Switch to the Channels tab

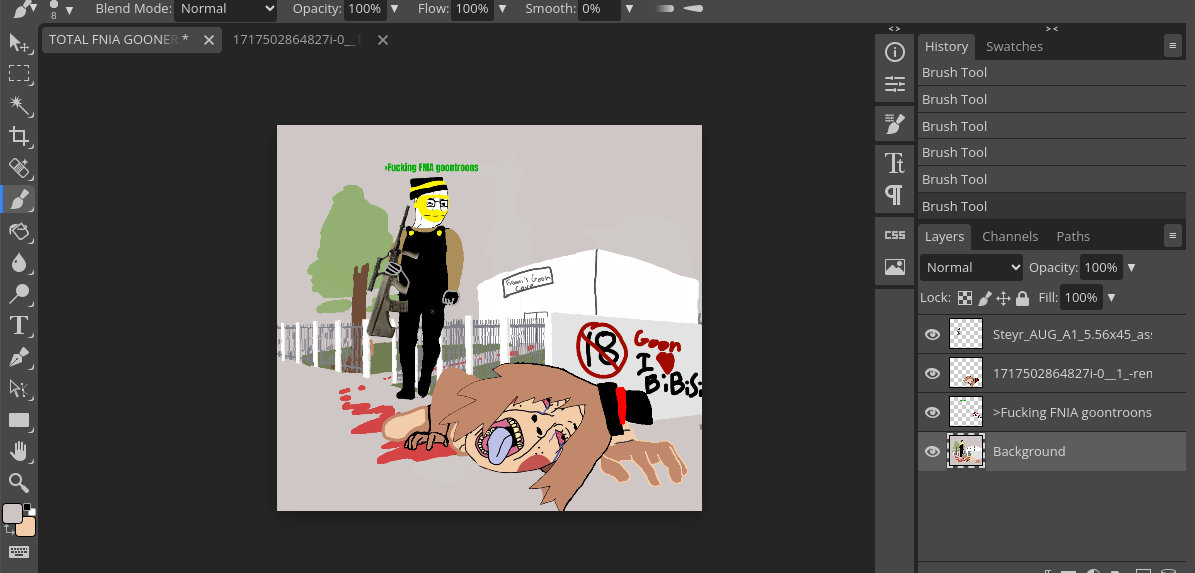1010,237
